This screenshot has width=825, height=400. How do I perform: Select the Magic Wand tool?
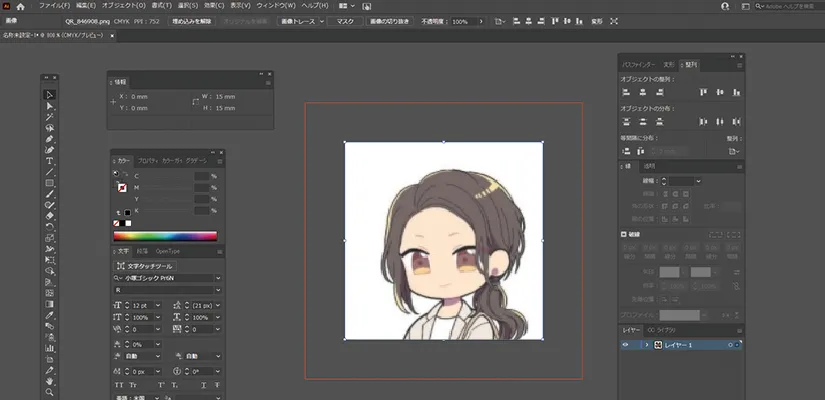[49, 117]
